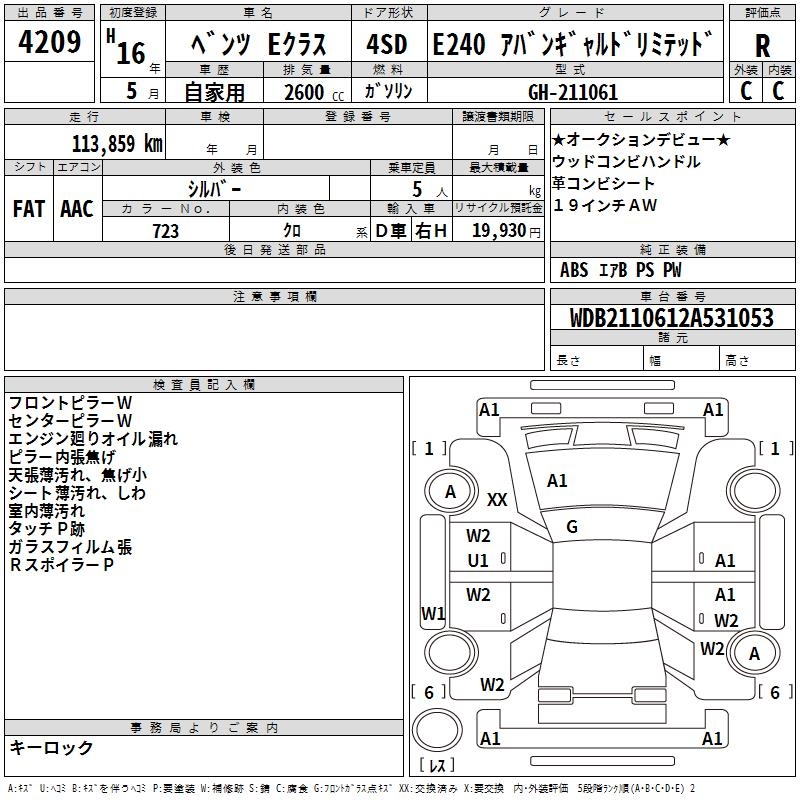The height and width of the screenshot is (800, 800).
Task: Select the shift type FAT
Action: point(29,209)
